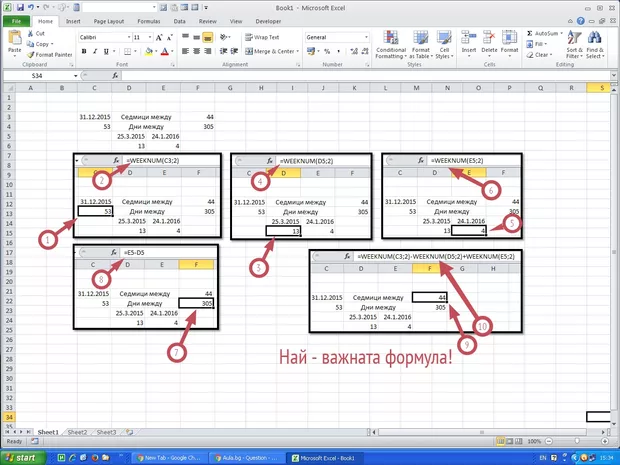The width and height of the screenshot is (620, 465).
Task: Open Font Color dropdown arrow
Action: tap(172, 51)
